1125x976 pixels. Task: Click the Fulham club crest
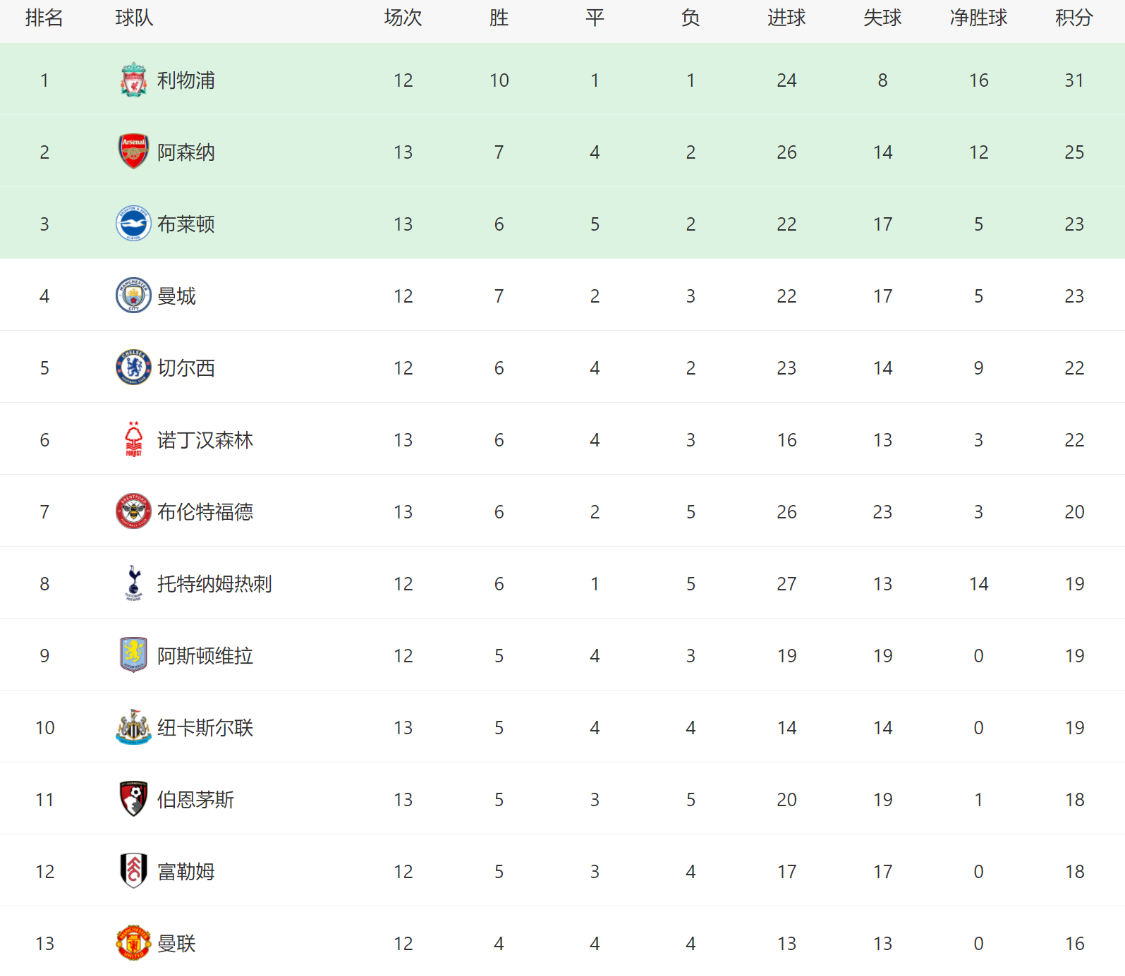[x=133, y=871]
